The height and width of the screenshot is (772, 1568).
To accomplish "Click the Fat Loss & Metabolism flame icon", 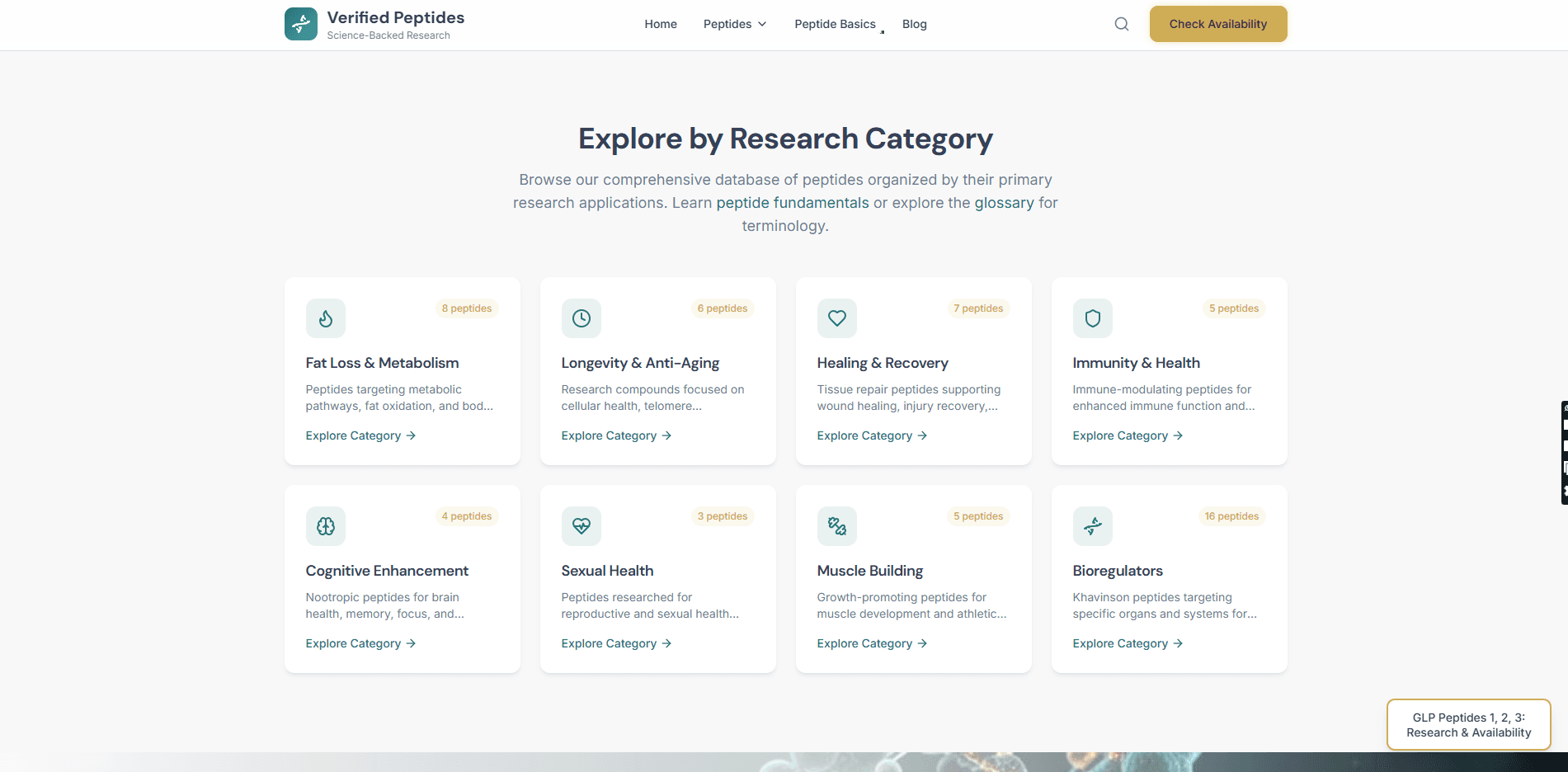I will (x=326, y=318).
